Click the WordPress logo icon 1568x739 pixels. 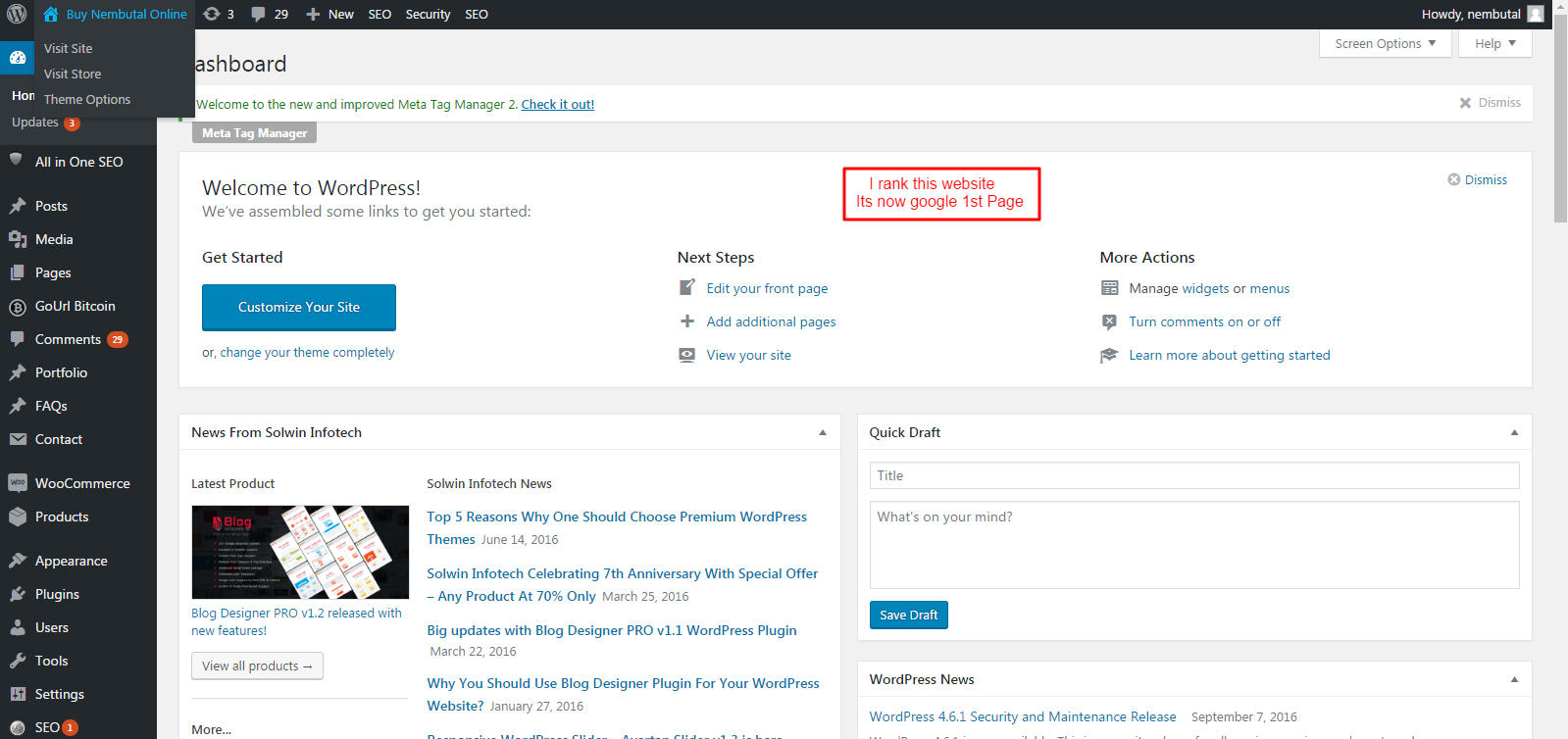coord(17,14)
